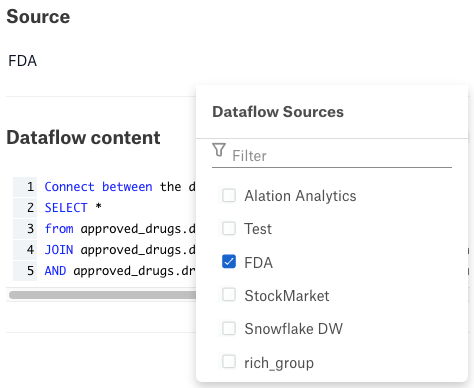Click the Snowflake DW label
This screenshot has width=474, height=388.
coord(293,329)
